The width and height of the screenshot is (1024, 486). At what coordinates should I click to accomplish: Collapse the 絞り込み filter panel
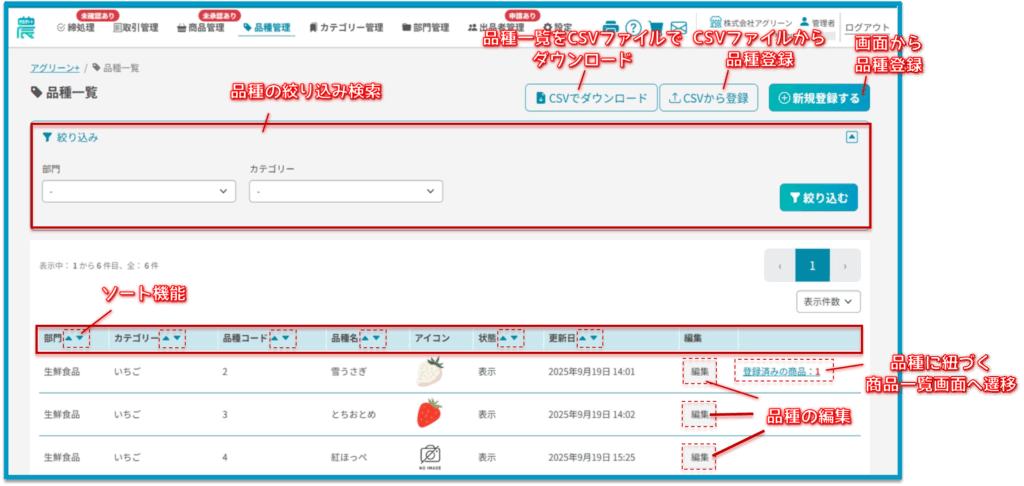(852, 138)
